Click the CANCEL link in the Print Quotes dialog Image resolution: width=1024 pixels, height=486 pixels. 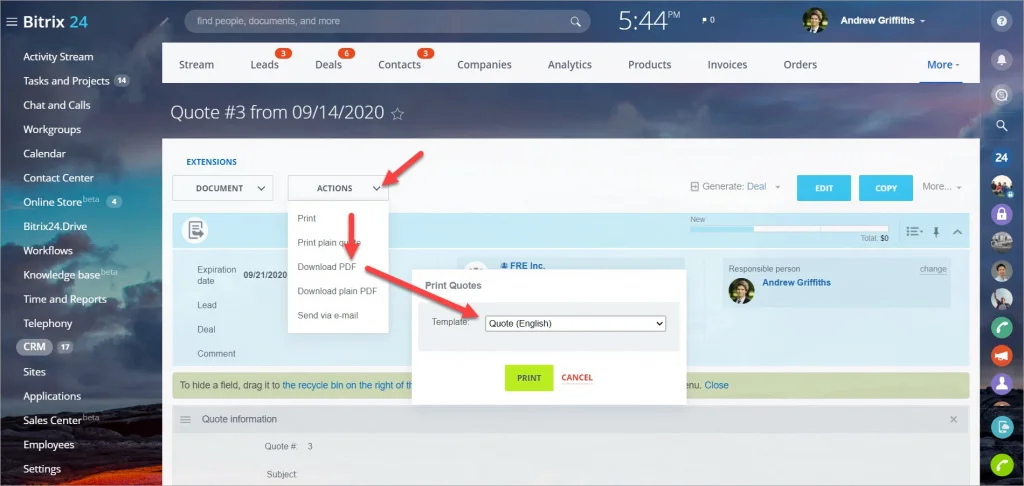click(577, 378)
